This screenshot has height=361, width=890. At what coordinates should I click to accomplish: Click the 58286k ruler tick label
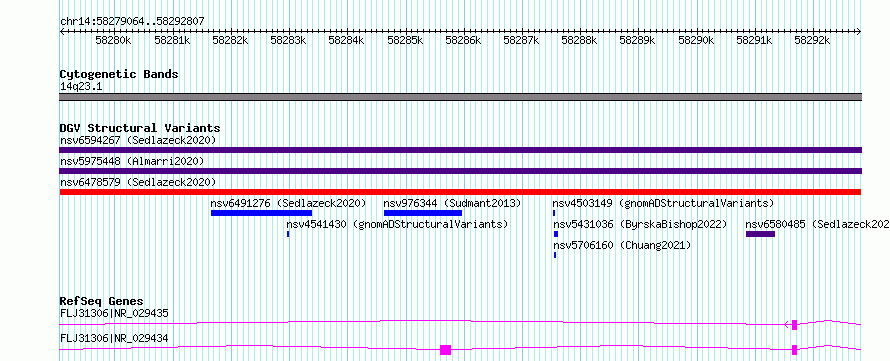coord(463,41)
